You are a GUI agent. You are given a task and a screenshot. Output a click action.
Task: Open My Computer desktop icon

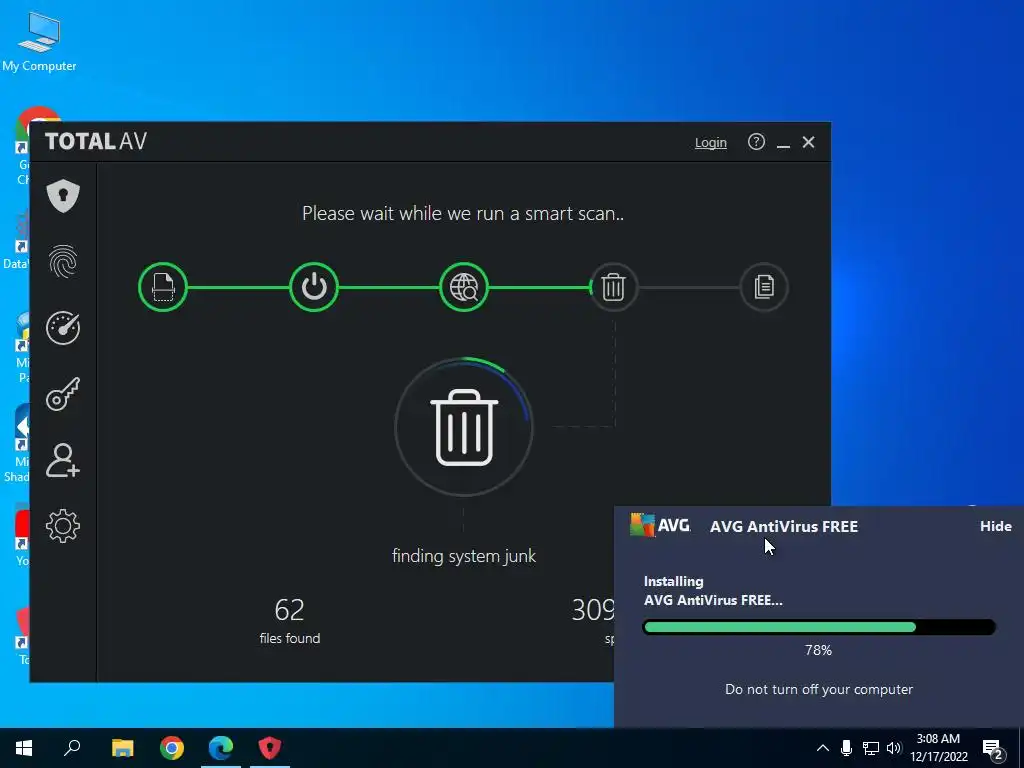[39, 40]
